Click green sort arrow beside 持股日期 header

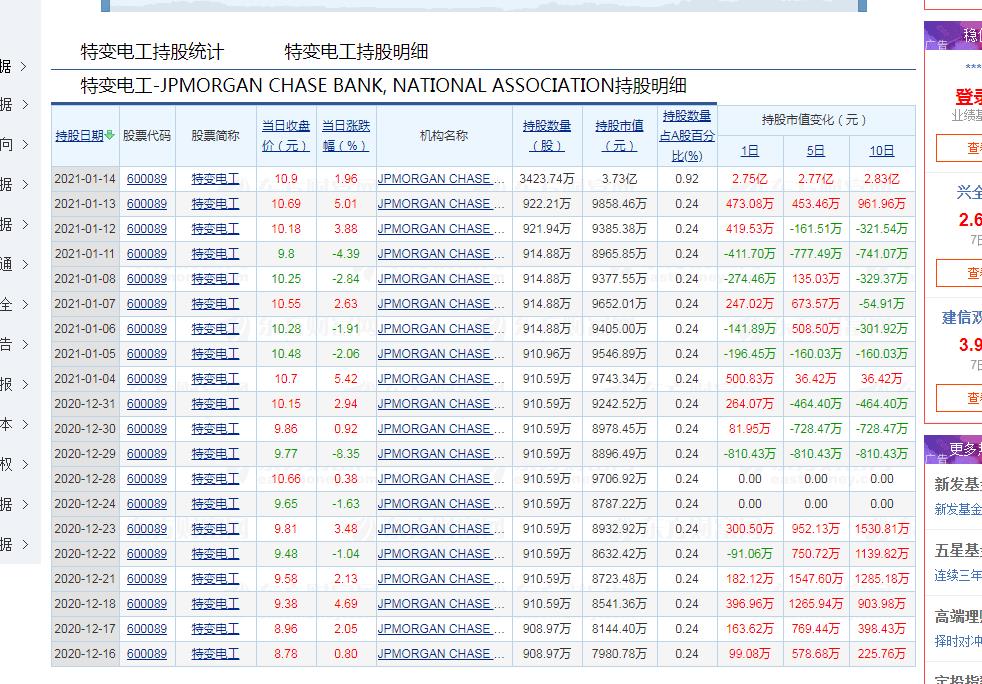[x=110, y=135]
